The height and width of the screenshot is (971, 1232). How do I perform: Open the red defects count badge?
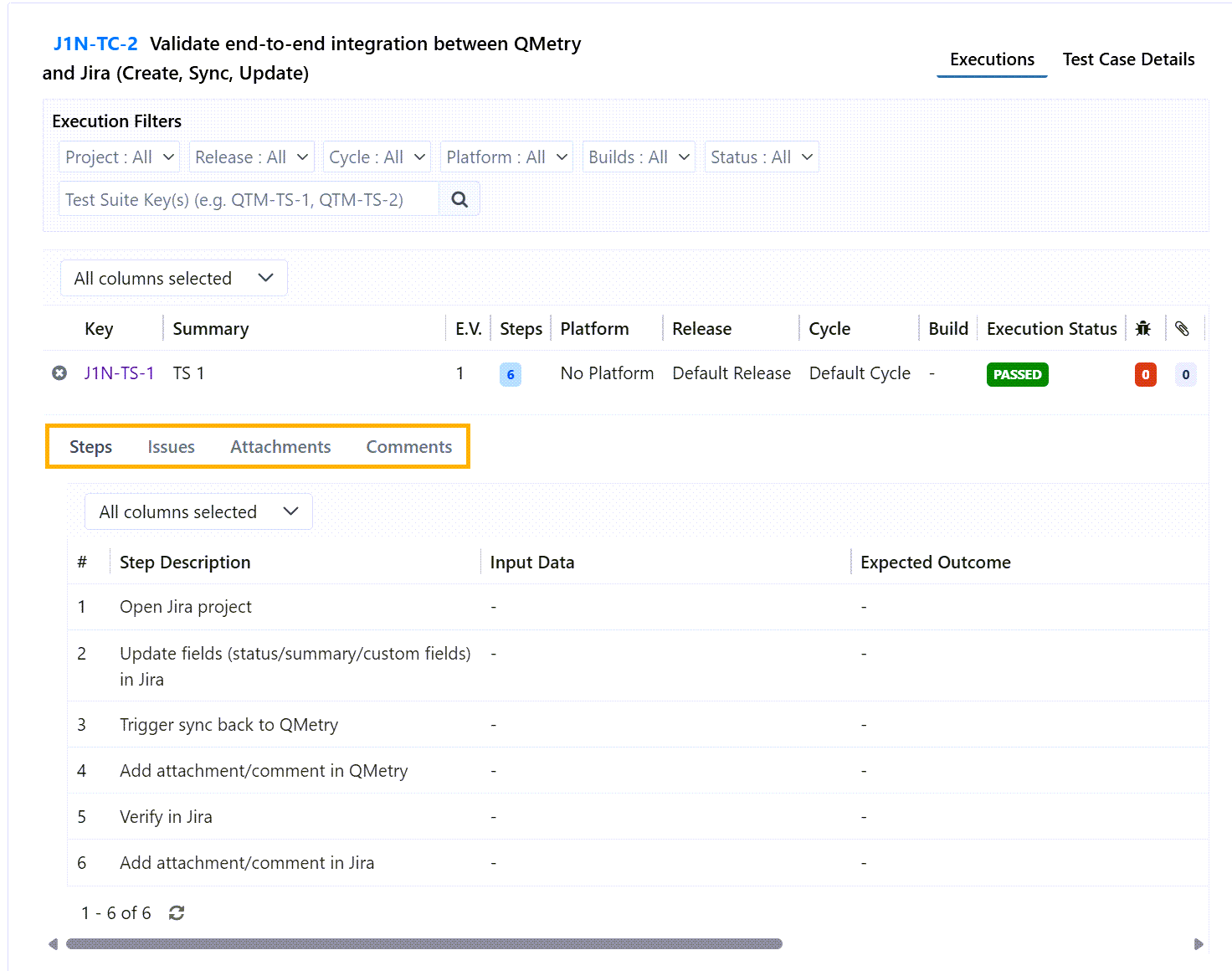[x=1145, y=375]
